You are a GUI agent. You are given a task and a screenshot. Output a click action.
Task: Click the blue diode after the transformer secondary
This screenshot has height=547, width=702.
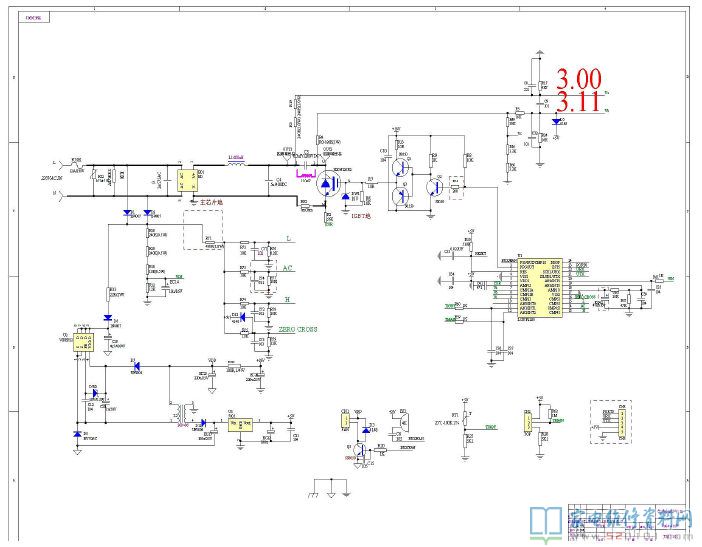point(203,422)
